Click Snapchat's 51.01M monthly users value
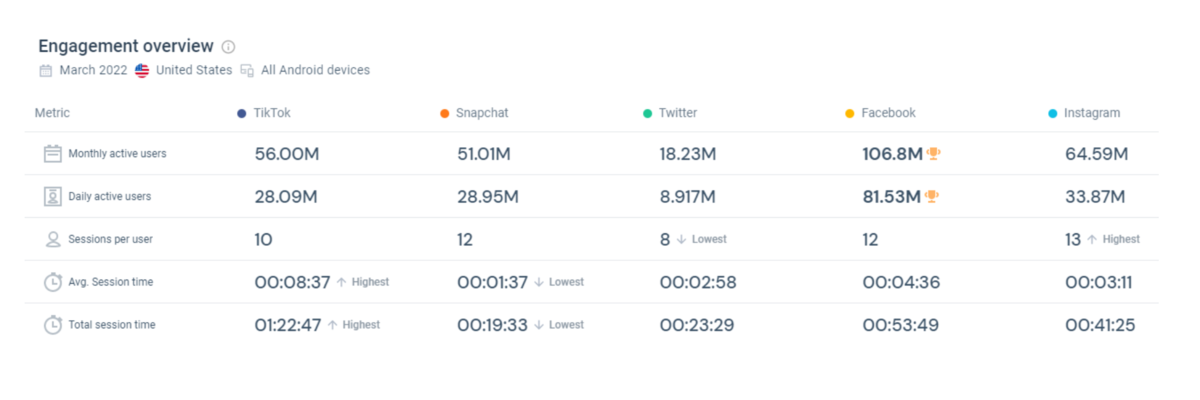The height and width of the screenshot is (400, 1200). [484, 154]
